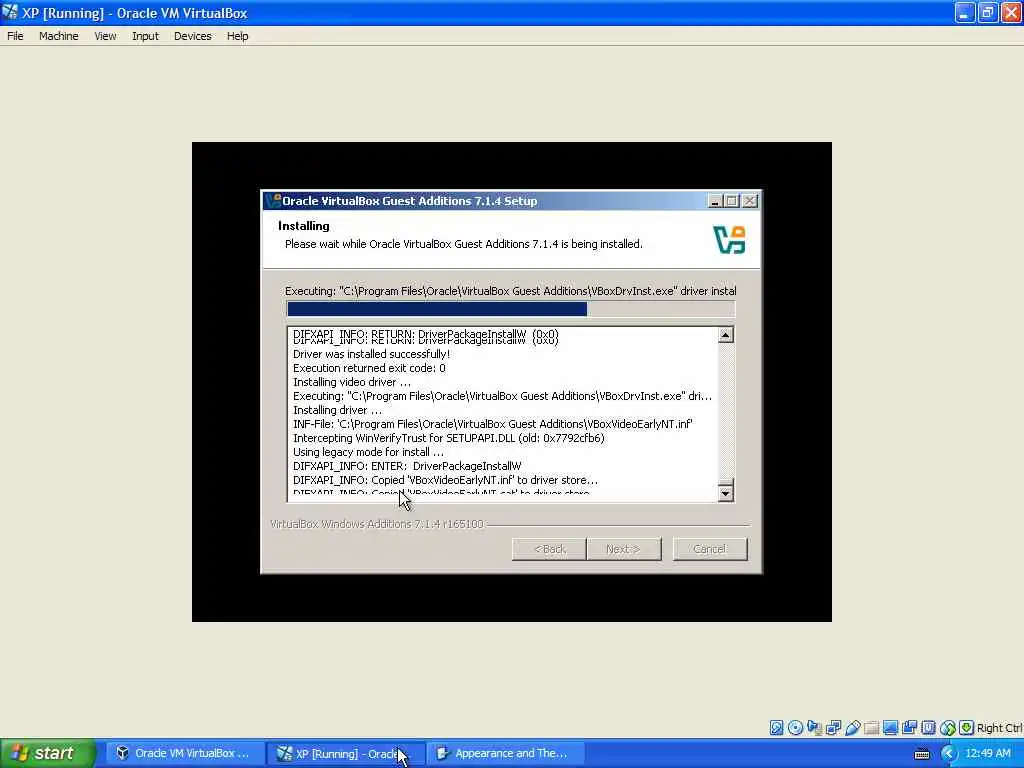This screenshot has height=768, width=1024.
Task: Click Cancel in Guest Additions setup
Action: (710, 549)
